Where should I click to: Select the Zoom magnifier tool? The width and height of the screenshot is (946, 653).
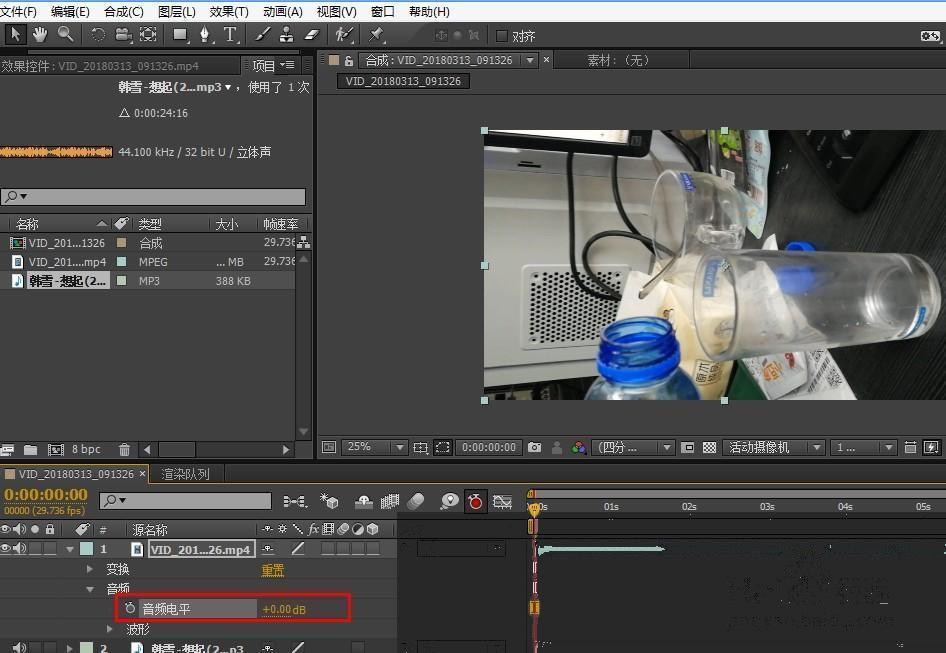[x=65, y=35]
